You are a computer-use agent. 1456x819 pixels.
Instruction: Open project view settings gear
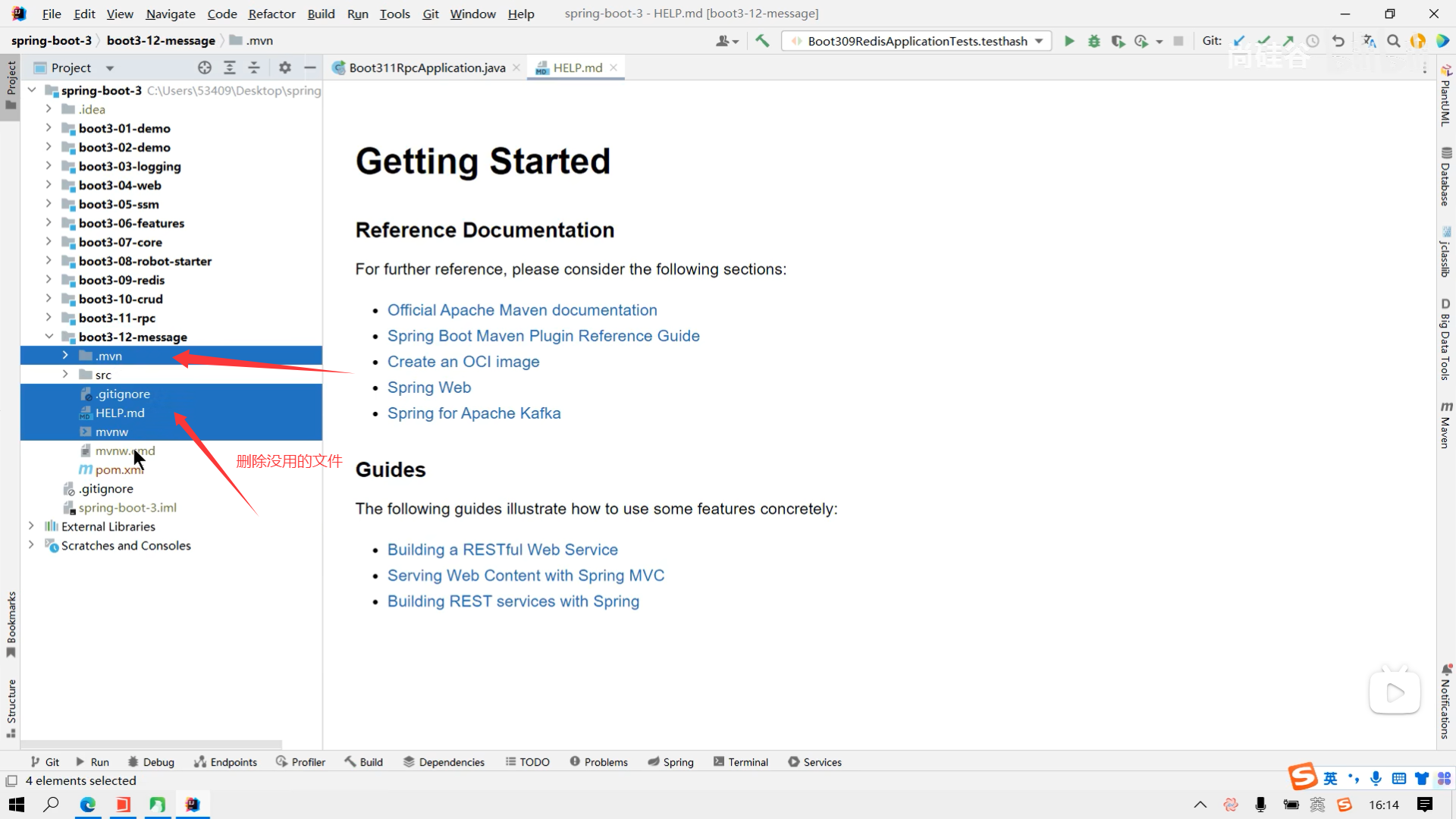pyautogui.click(x=284, y=67)
